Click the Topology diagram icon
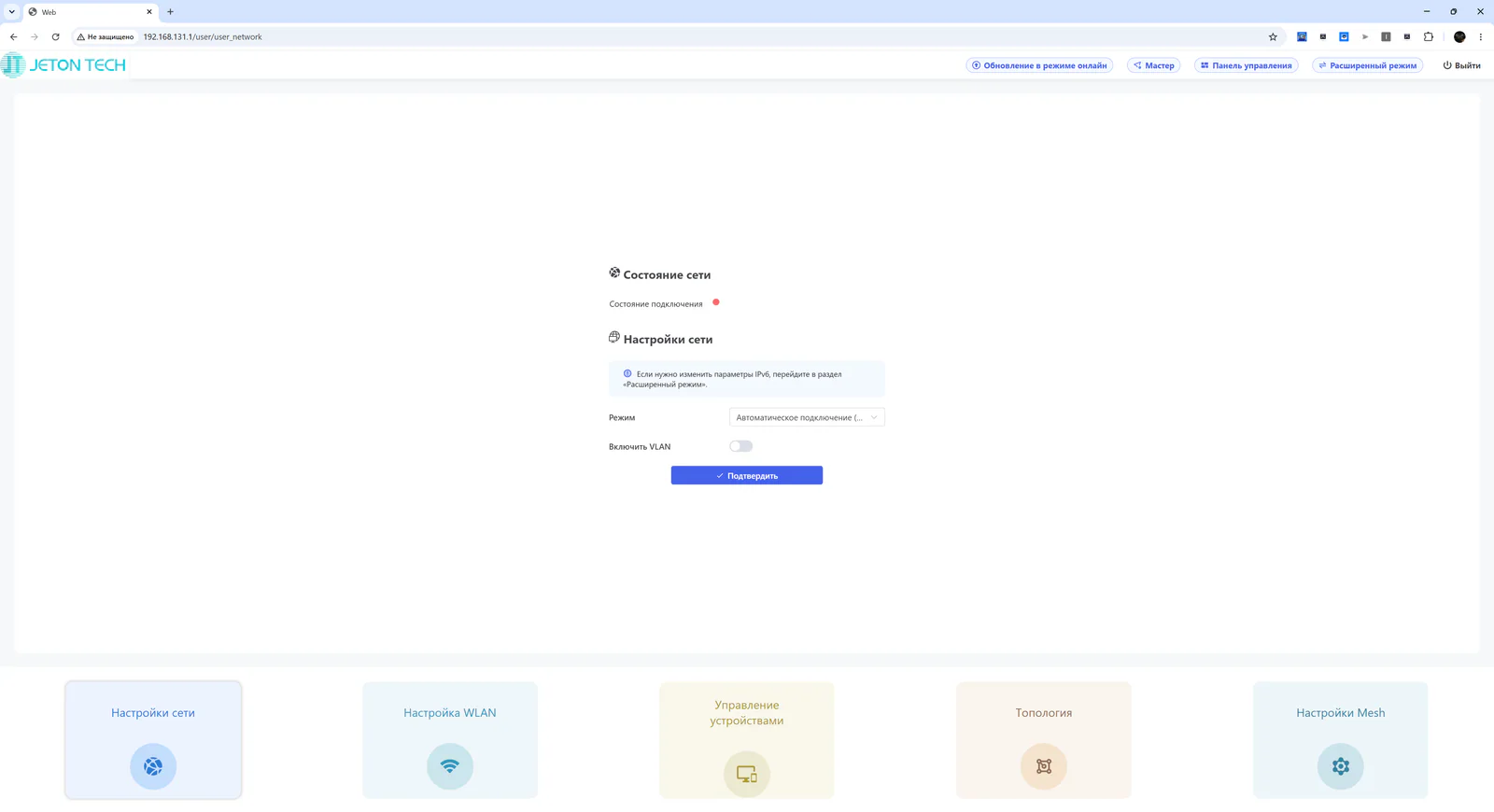 [x=1044, y=766]
